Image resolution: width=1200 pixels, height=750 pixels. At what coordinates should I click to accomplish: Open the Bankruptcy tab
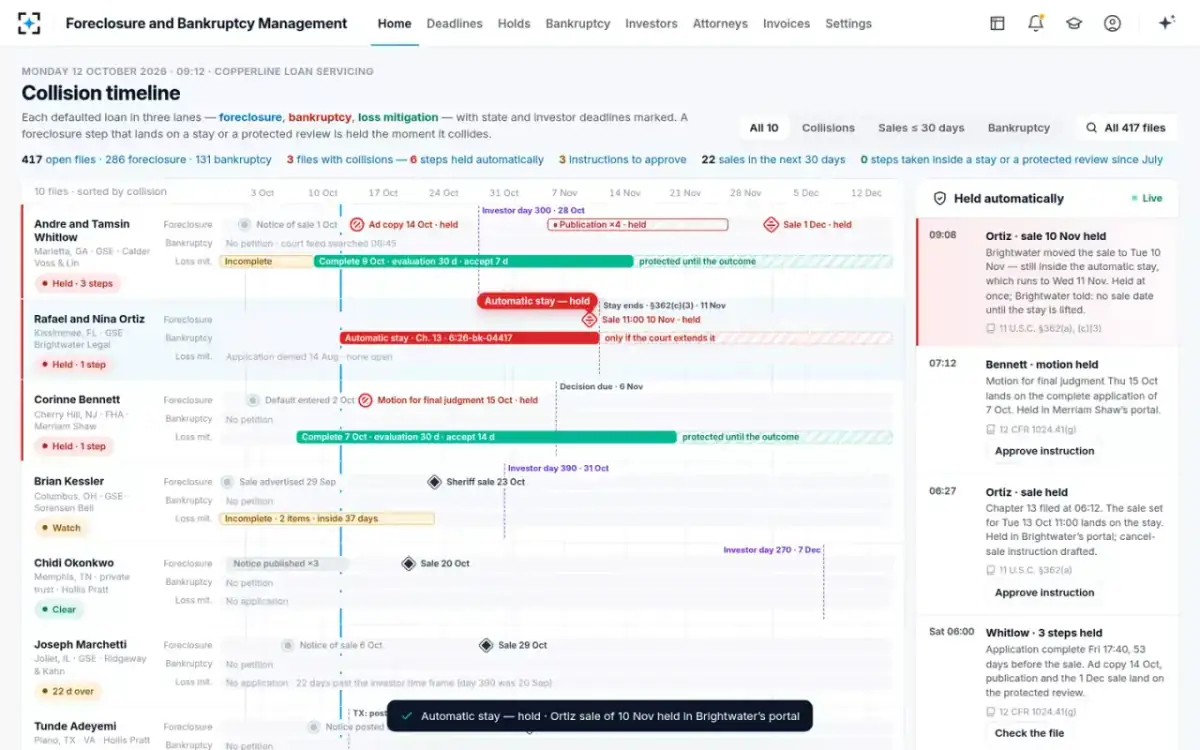tap(578, 23)
